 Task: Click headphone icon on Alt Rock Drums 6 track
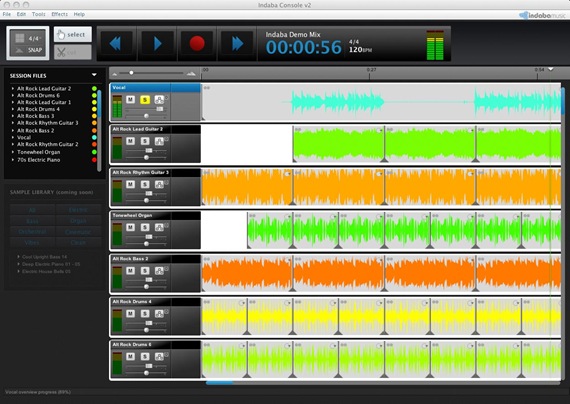[x=159, y=356]
